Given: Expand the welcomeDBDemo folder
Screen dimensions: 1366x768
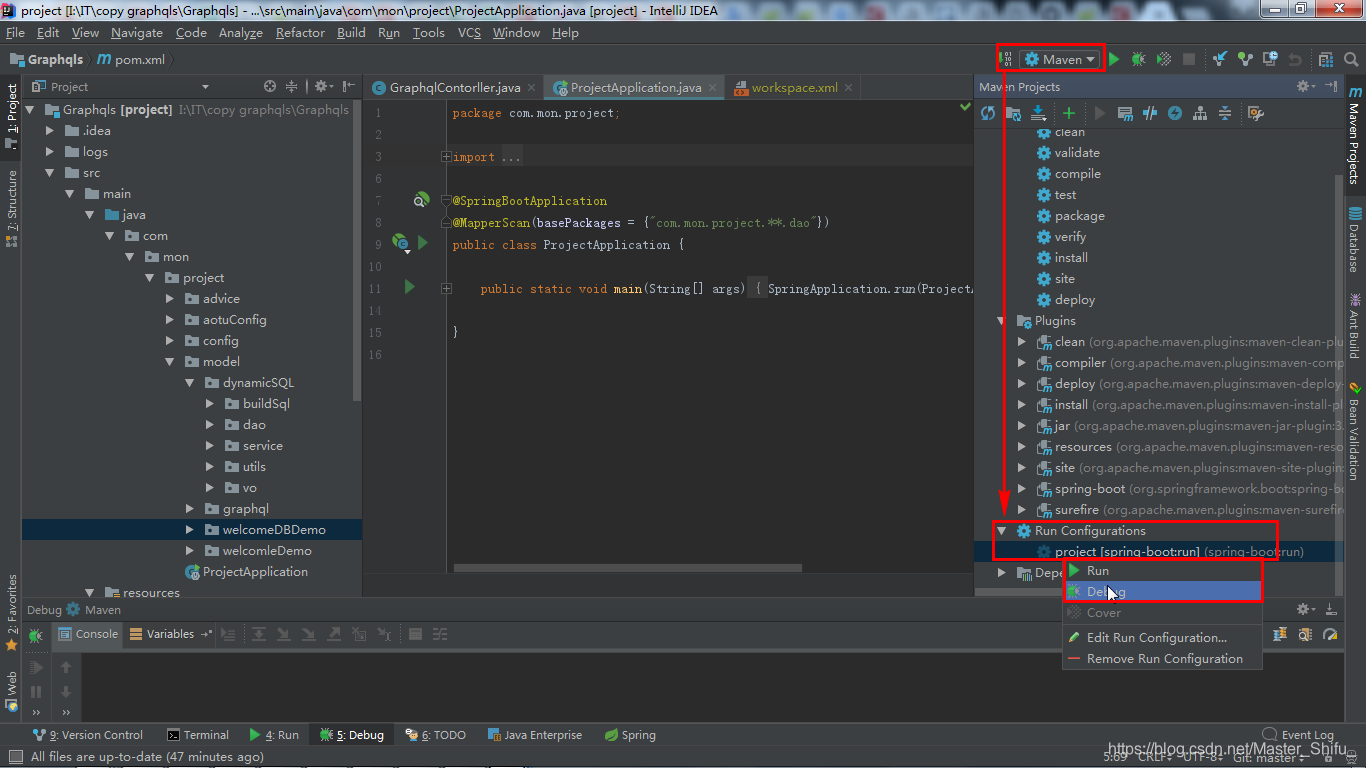Looking at the screenshot, I should [190, 530].
